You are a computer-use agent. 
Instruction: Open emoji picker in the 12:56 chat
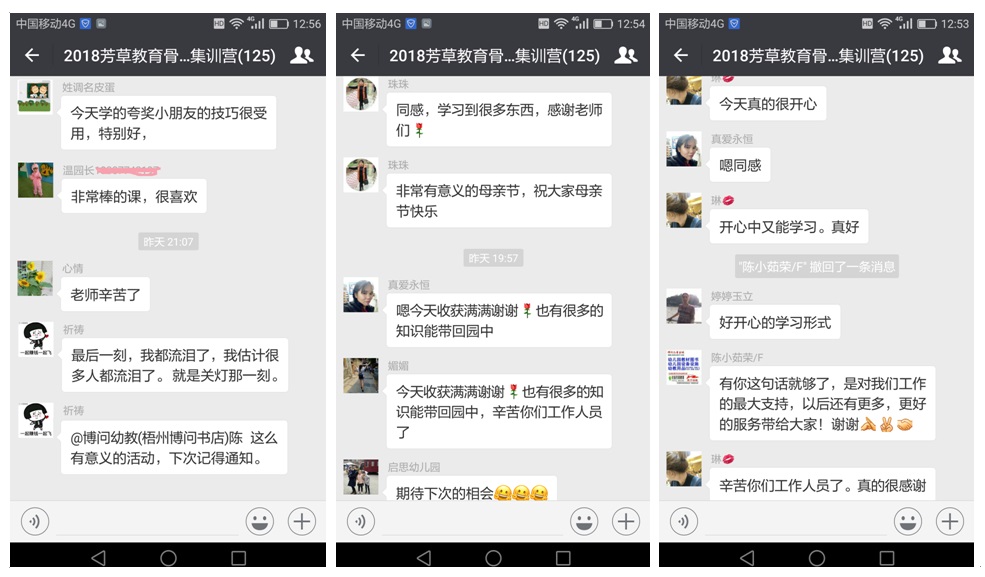click(259, 521)
